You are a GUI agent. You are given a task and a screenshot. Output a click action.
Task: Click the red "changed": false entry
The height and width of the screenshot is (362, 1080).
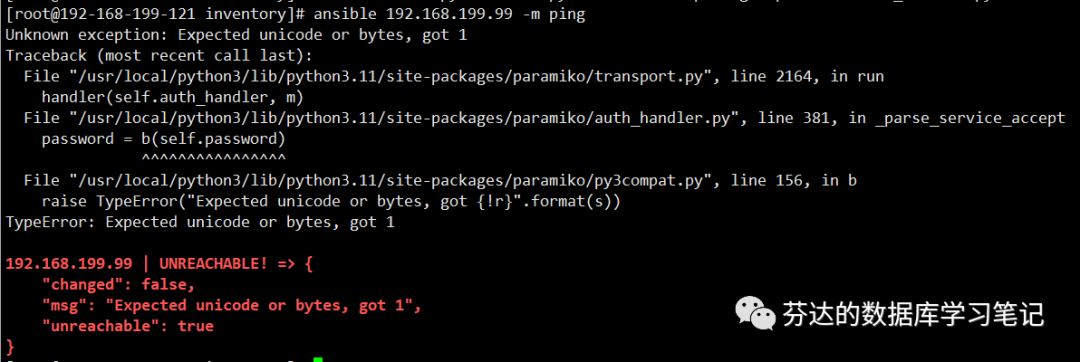118,285
